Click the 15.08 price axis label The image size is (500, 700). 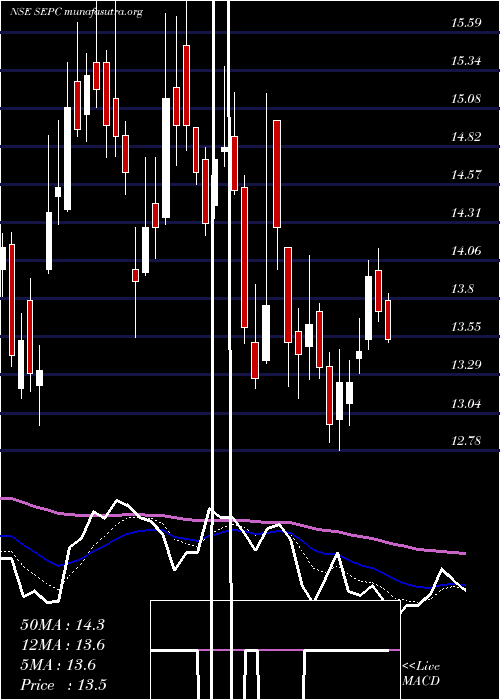point(466,98)
